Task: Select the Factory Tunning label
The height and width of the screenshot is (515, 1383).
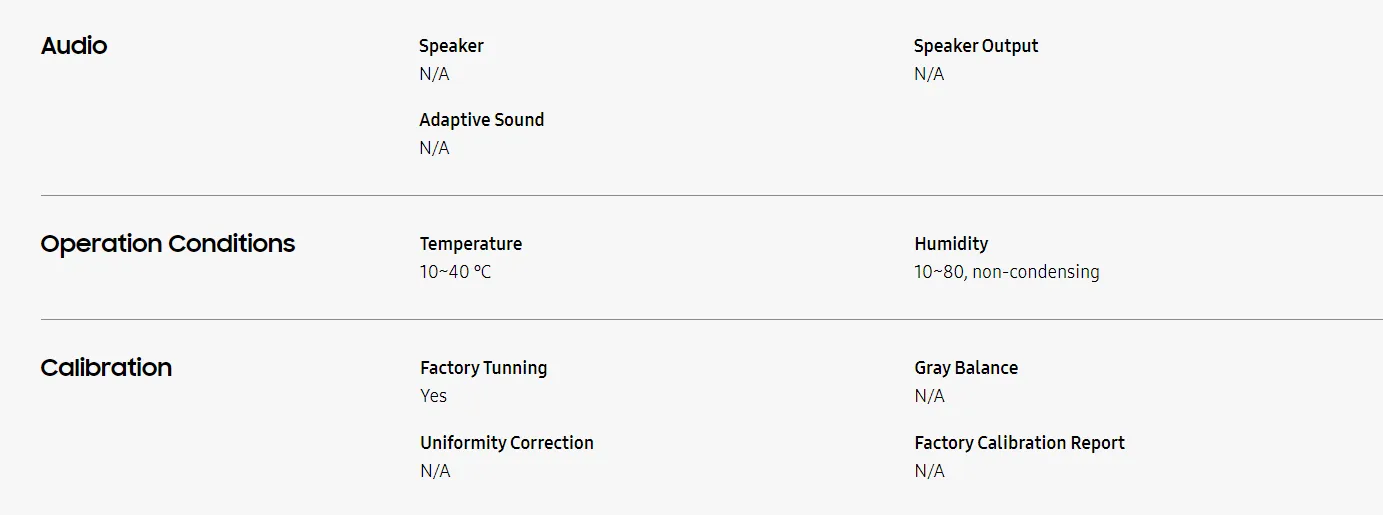Action: pos(484,368)
